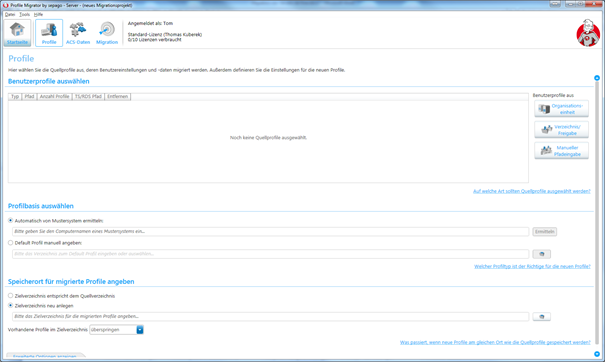
Task: Select Zielverzeichnis neu anlegen option
Action: click(x=10, y=305)
